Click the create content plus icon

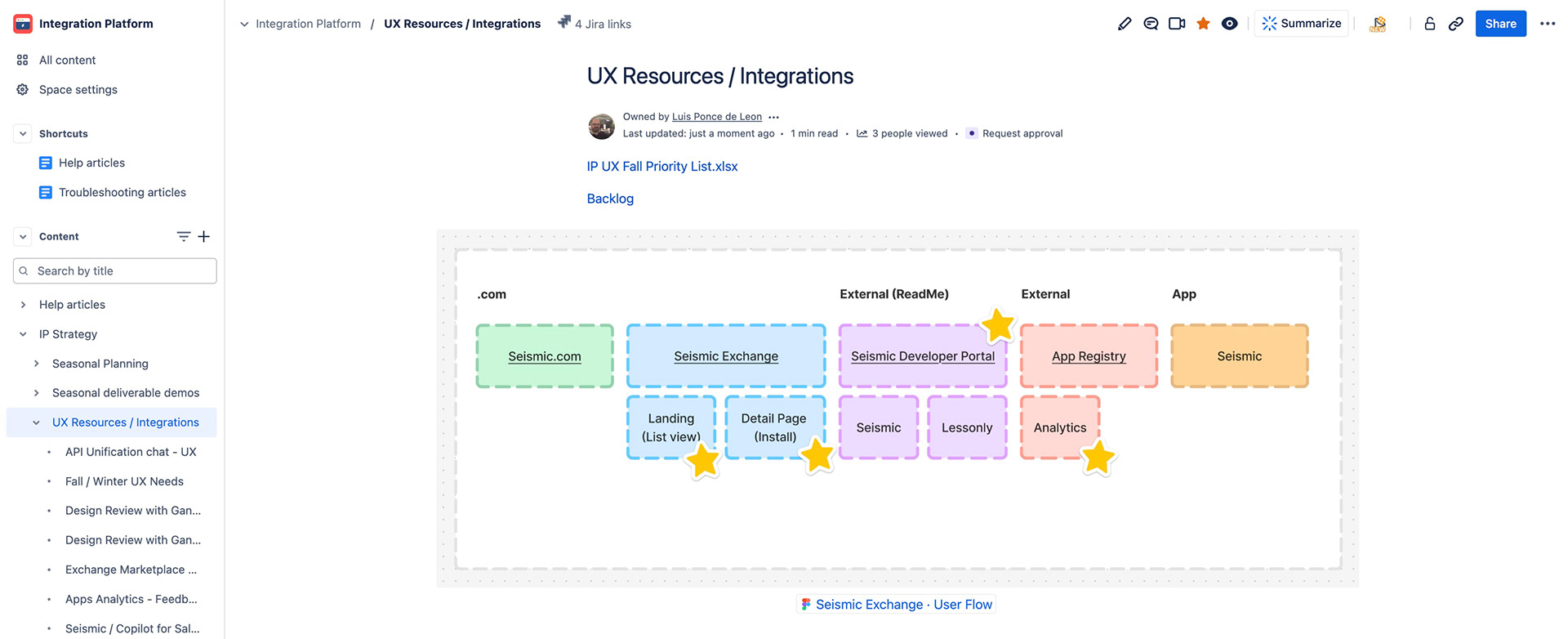click(x=204, y=236)
